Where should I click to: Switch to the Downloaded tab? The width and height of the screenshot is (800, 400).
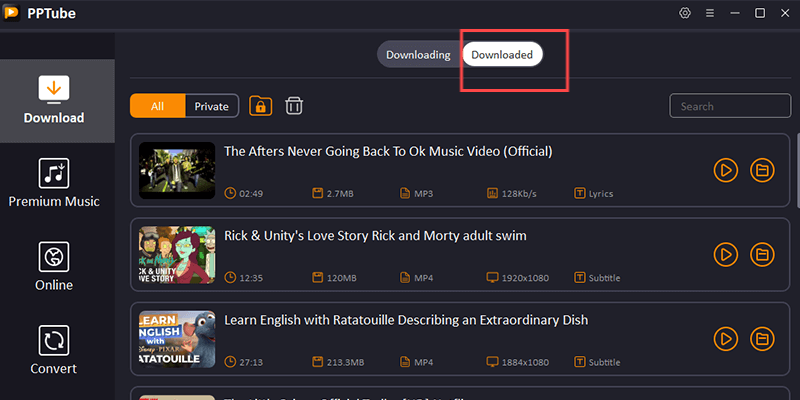click(x=502, y=55)
